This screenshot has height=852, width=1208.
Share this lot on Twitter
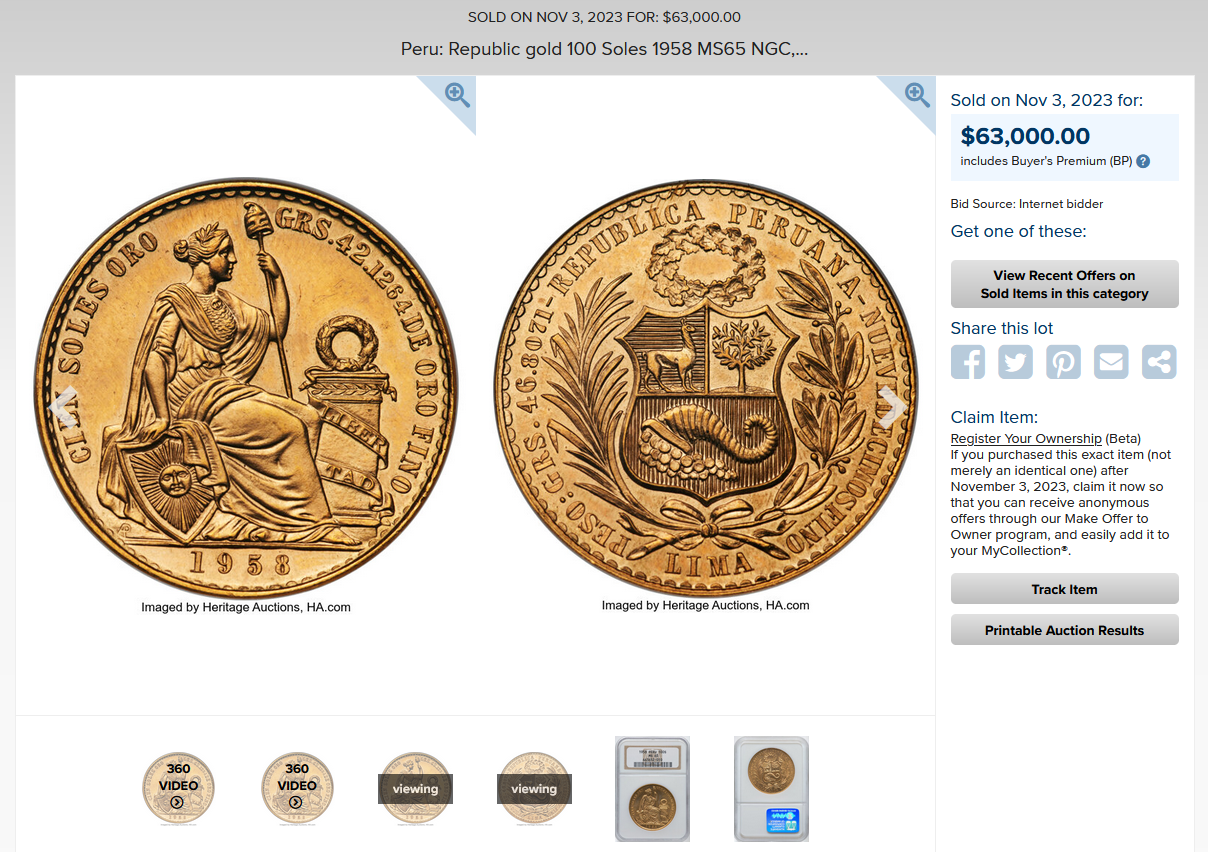1015,362
